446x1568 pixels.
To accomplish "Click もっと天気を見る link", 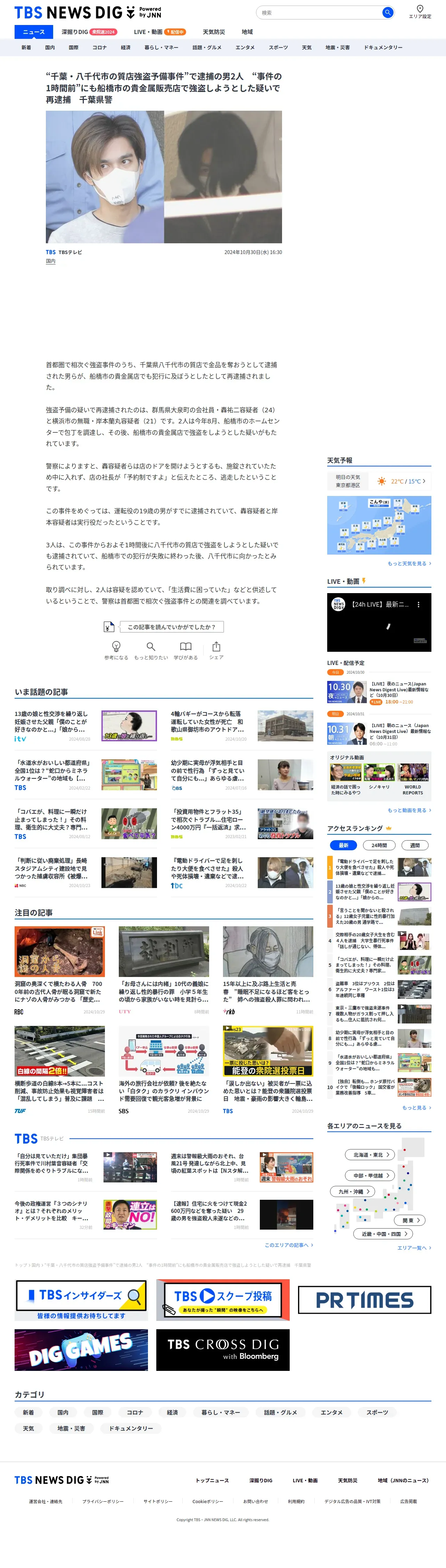I will click(x=409, y=563).
